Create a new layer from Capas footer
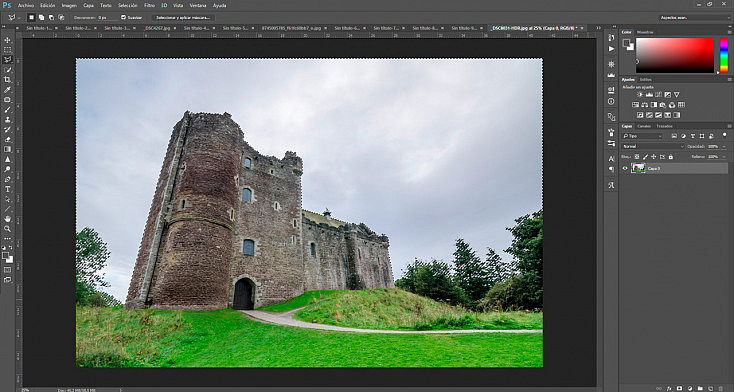 pos(710,388)
